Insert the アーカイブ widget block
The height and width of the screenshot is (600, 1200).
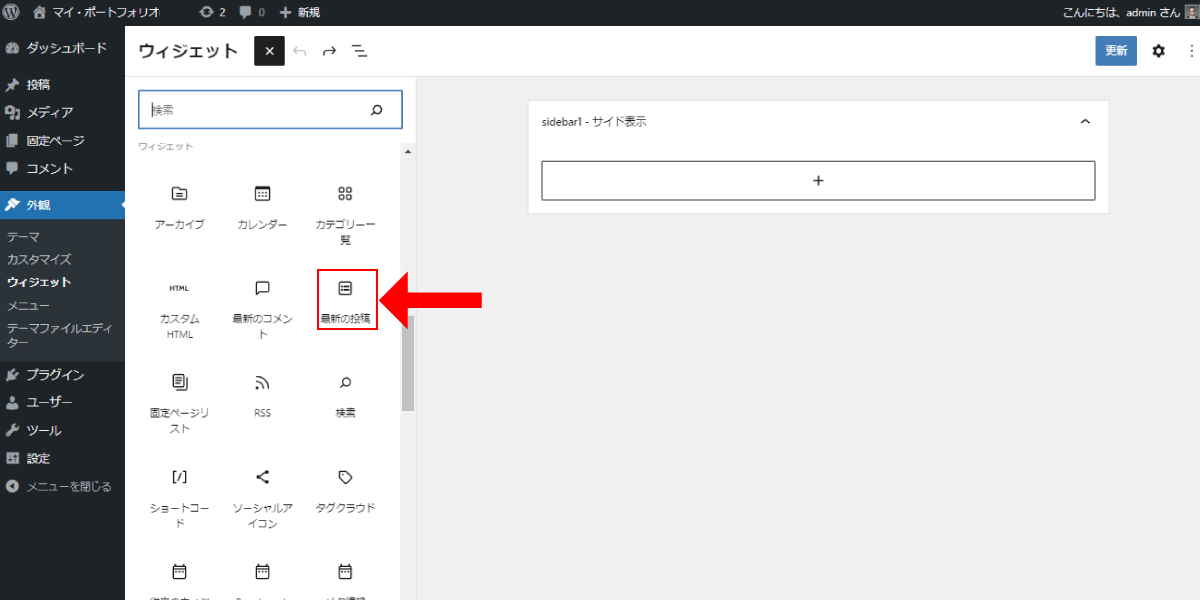point(179,210)
